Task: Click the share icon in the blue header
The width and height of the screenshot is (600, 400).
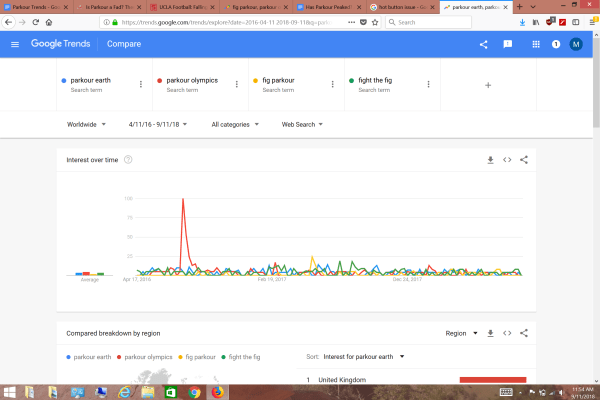Action: click(484, 44)
